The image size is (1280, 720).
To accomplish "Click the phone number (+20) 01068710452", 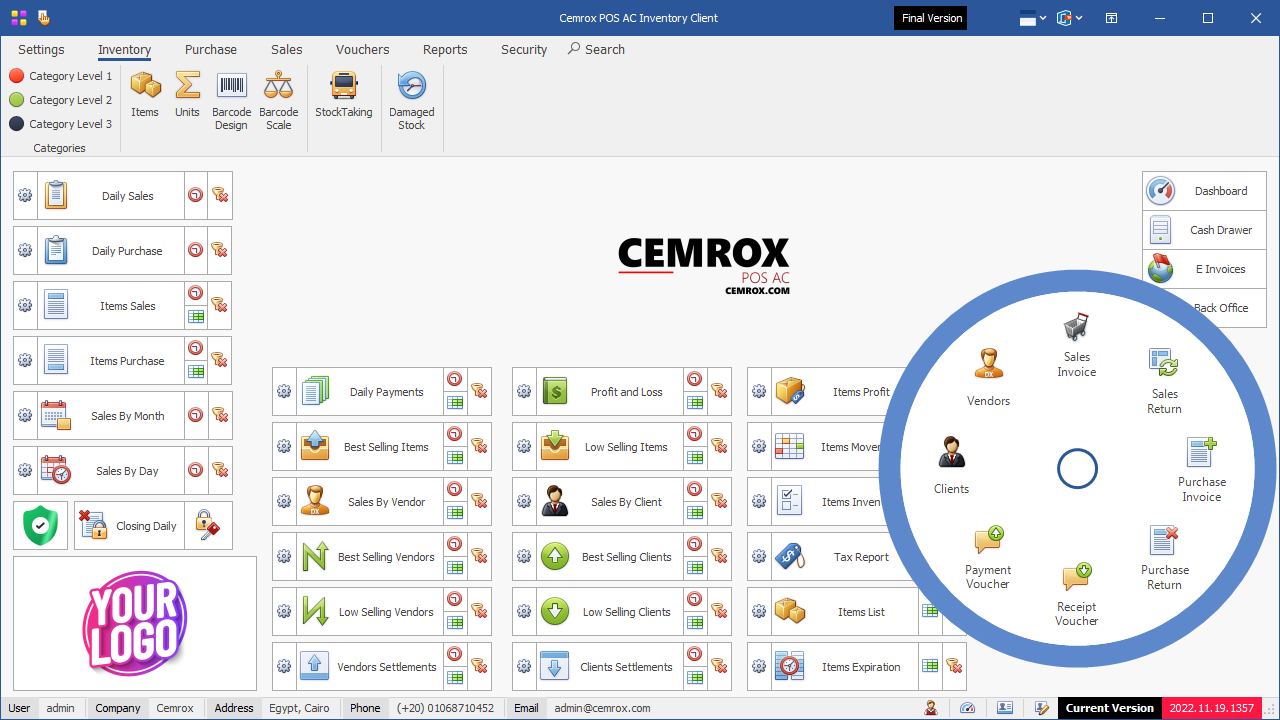I will (x=445, y=708).
